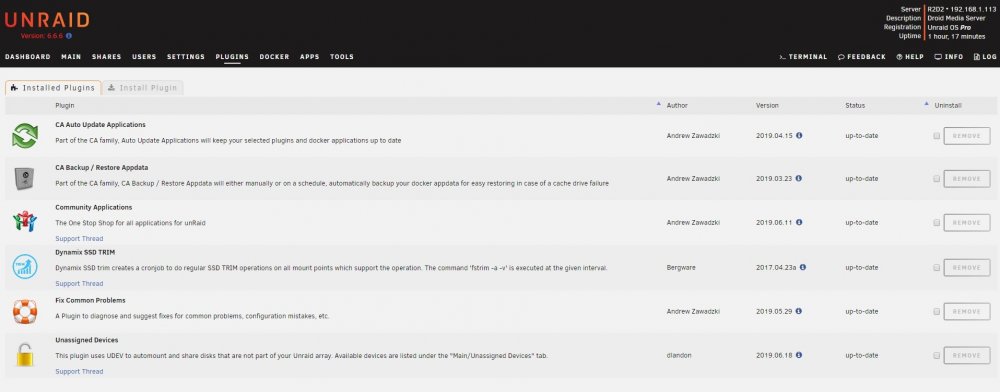Click the 'Fix Common Problems' plugin title

click(90, 300)
